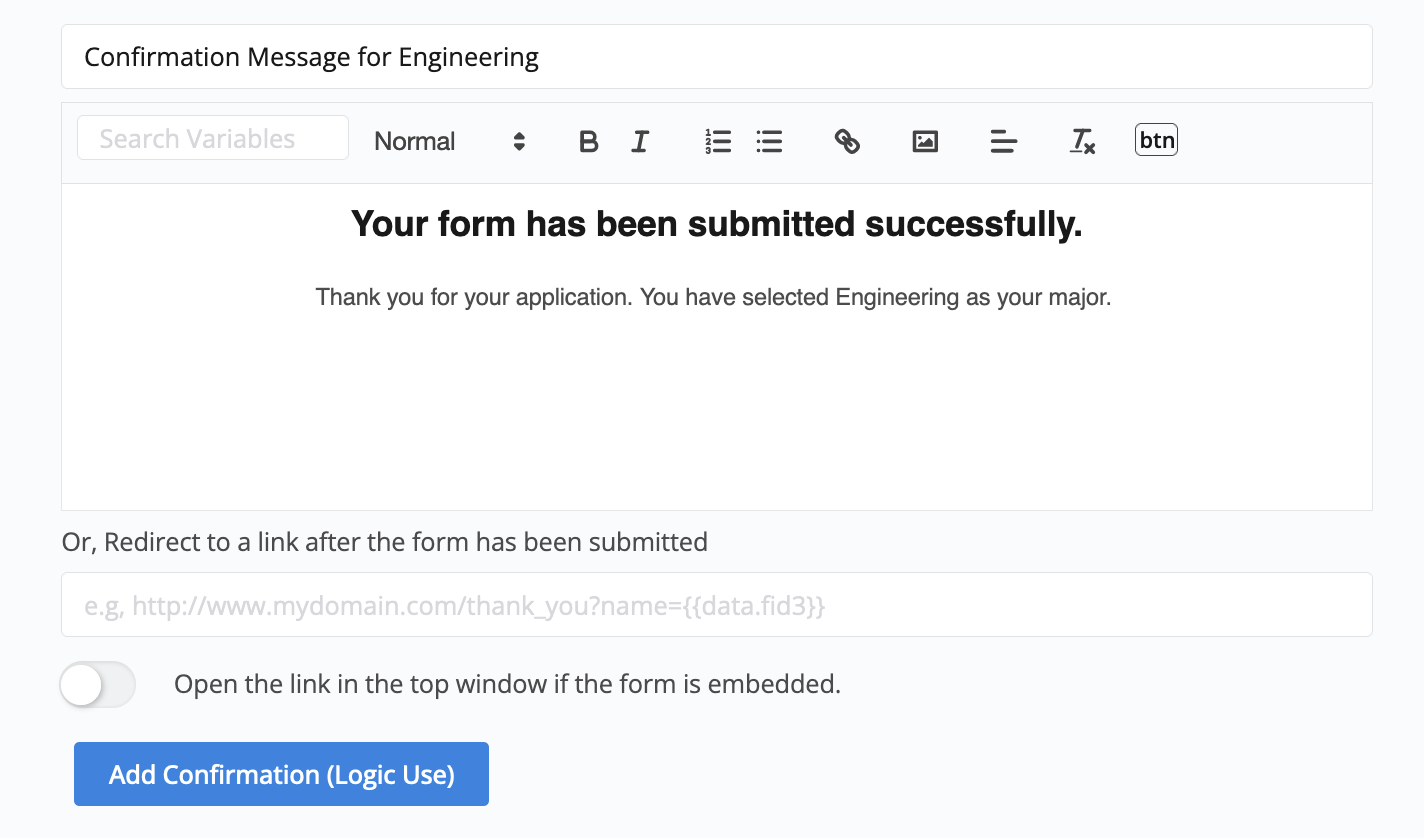1424x838 pixels.
Task: Open text alignment options
Action: coord(1003,142)
